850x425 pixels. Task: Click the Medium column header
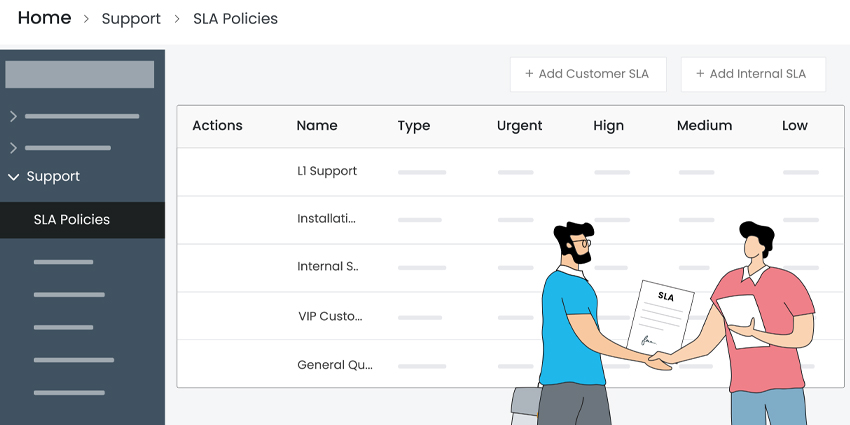point(704,126)
